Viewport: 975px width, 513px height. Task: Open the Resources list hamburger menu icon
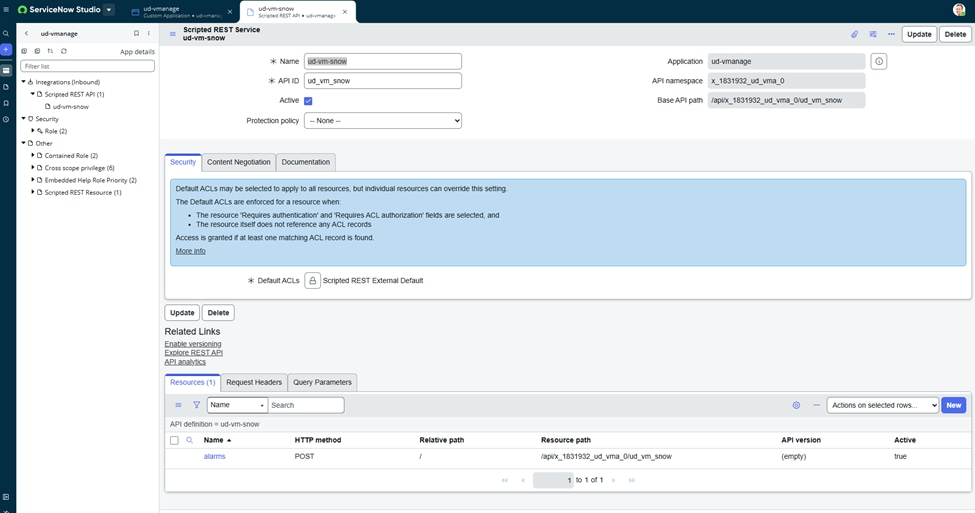pos(178,405)
